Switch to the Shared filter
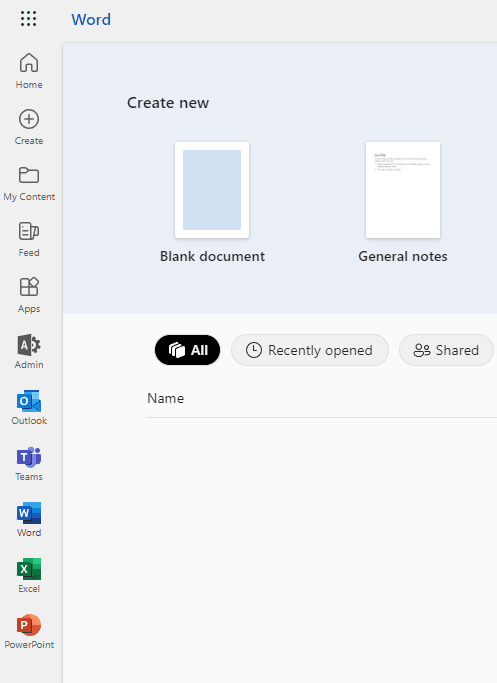497x683 pixels. [446, 350]
